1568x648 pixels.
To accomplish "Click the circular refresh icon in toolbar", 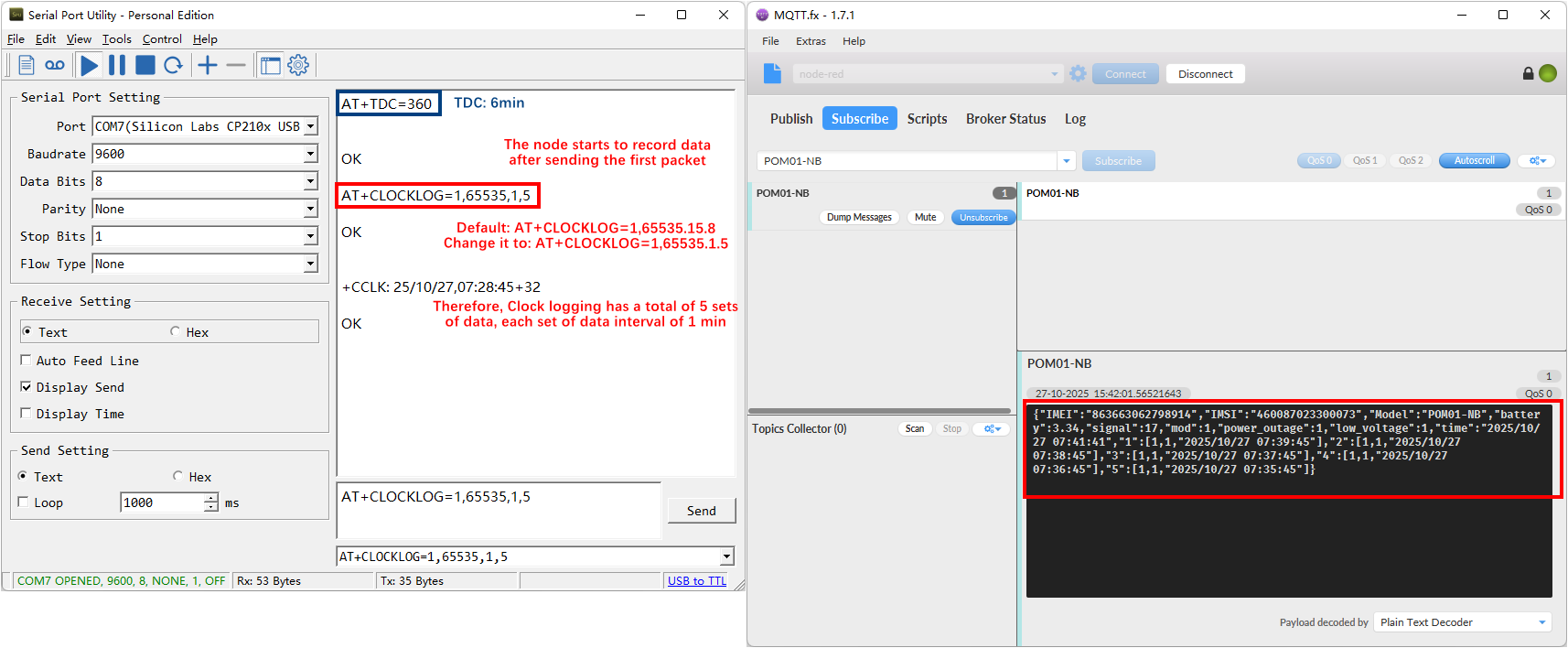I will pos(174,65).
